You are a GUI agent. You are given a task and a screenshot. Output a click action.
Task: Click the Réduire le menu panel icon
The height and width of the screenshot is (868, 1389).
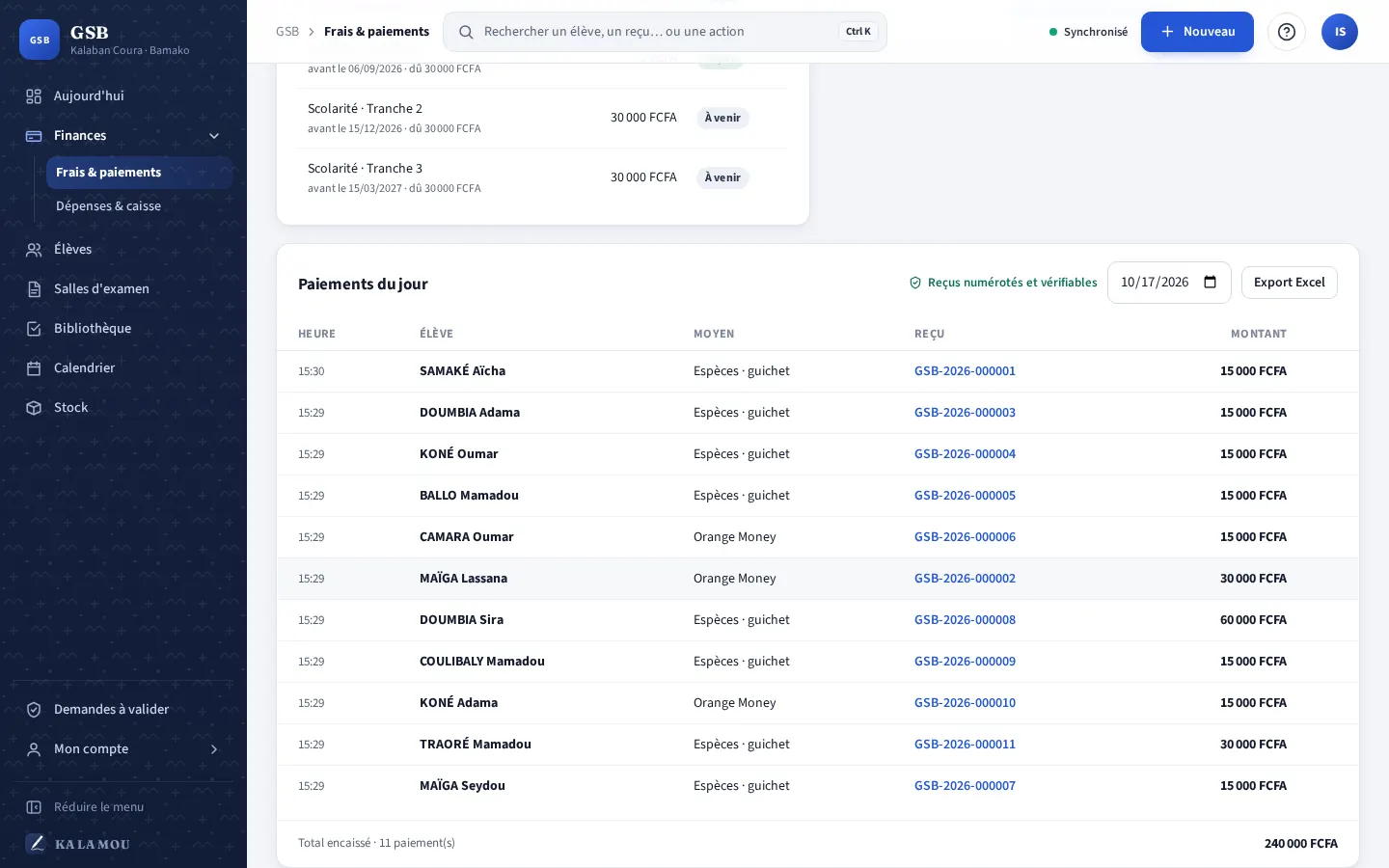(x=34, y=807)
